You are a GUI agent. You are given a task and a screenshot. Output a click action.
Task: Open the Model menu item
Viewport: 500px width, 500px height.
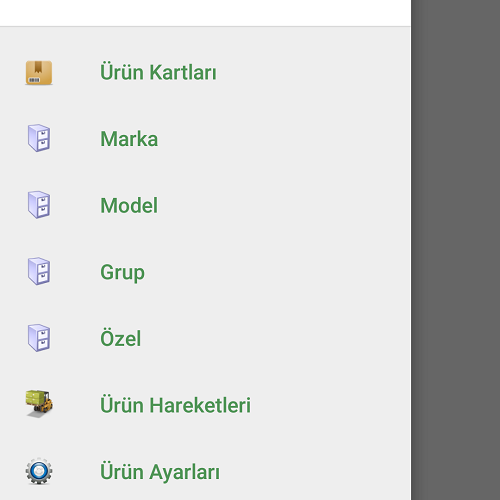point(205,205)
